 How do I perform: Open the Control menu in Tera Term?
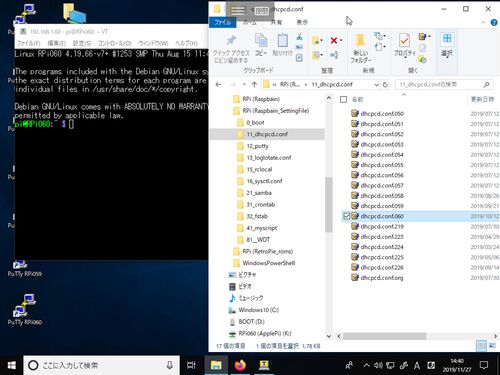(x=115, y=43)
